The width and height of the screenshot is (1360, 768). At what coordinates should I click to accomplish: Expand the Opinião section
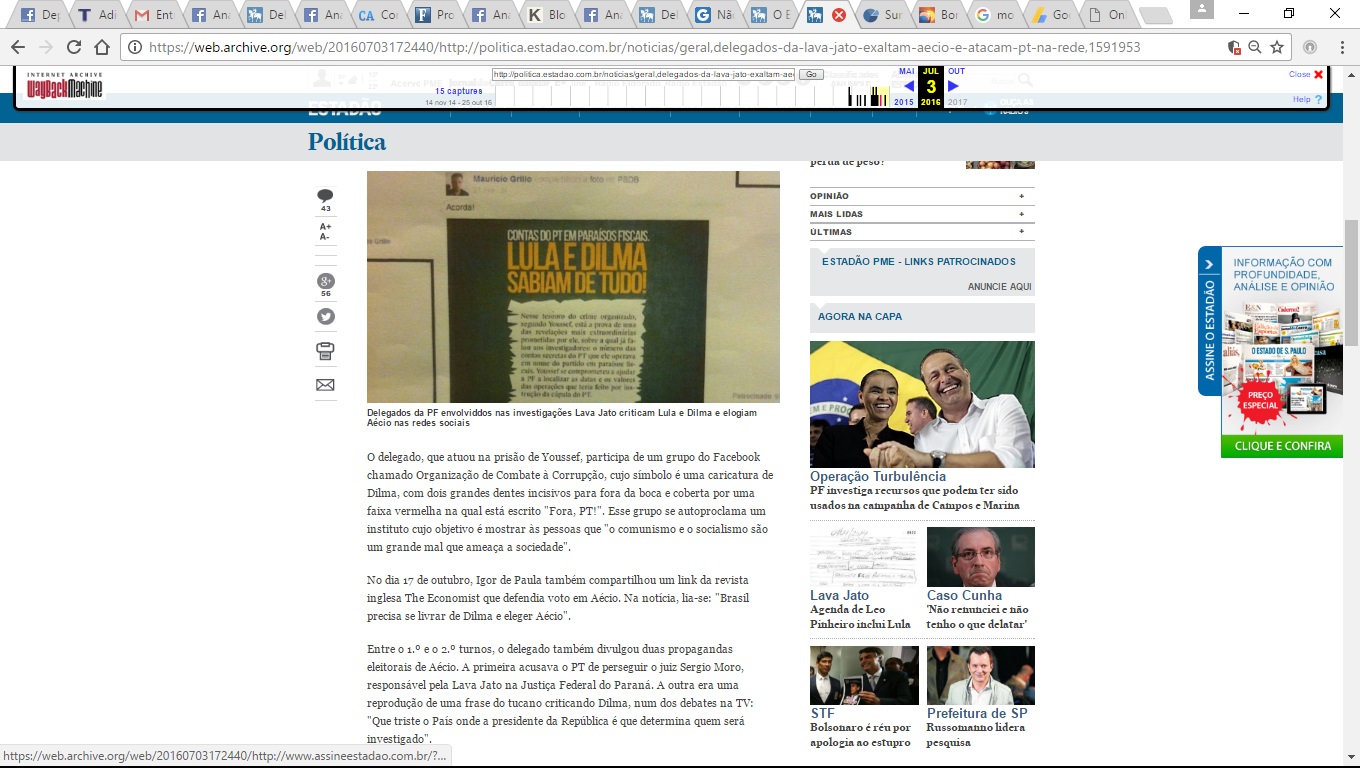tap(1021, 196)
